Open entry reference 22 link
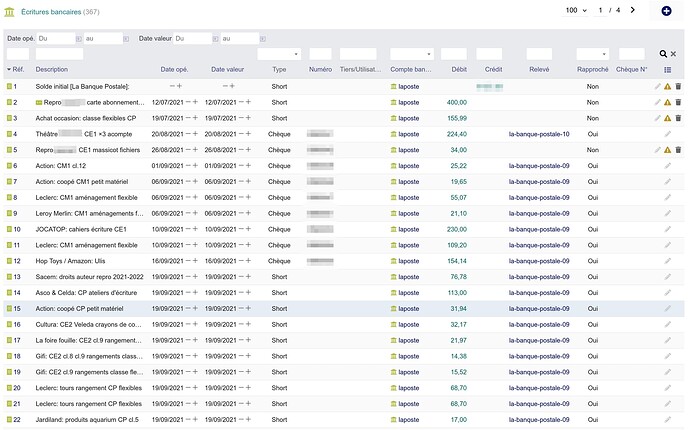The image size is (690, 430). (17, 419)
